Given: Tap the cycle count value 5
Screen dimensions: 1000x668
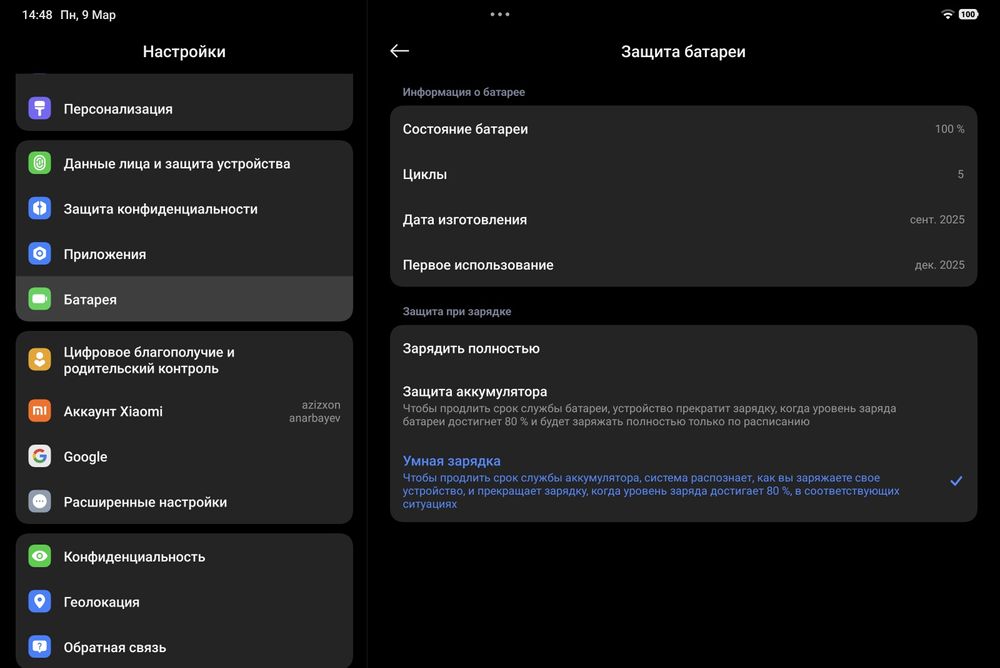Looking at the screenshot, I should pos(960,174).
